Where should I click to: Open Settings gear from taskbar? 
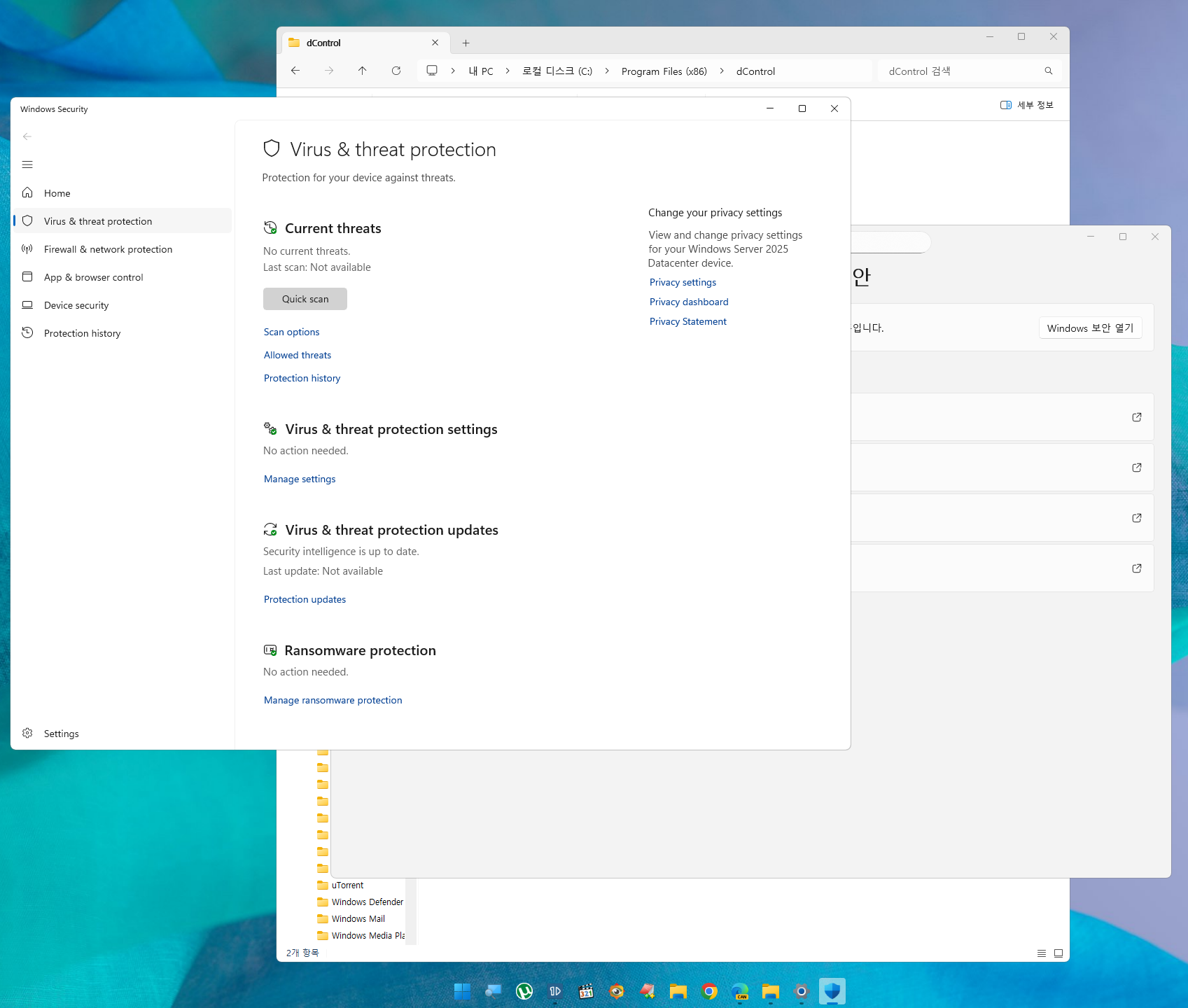point(802,991)
